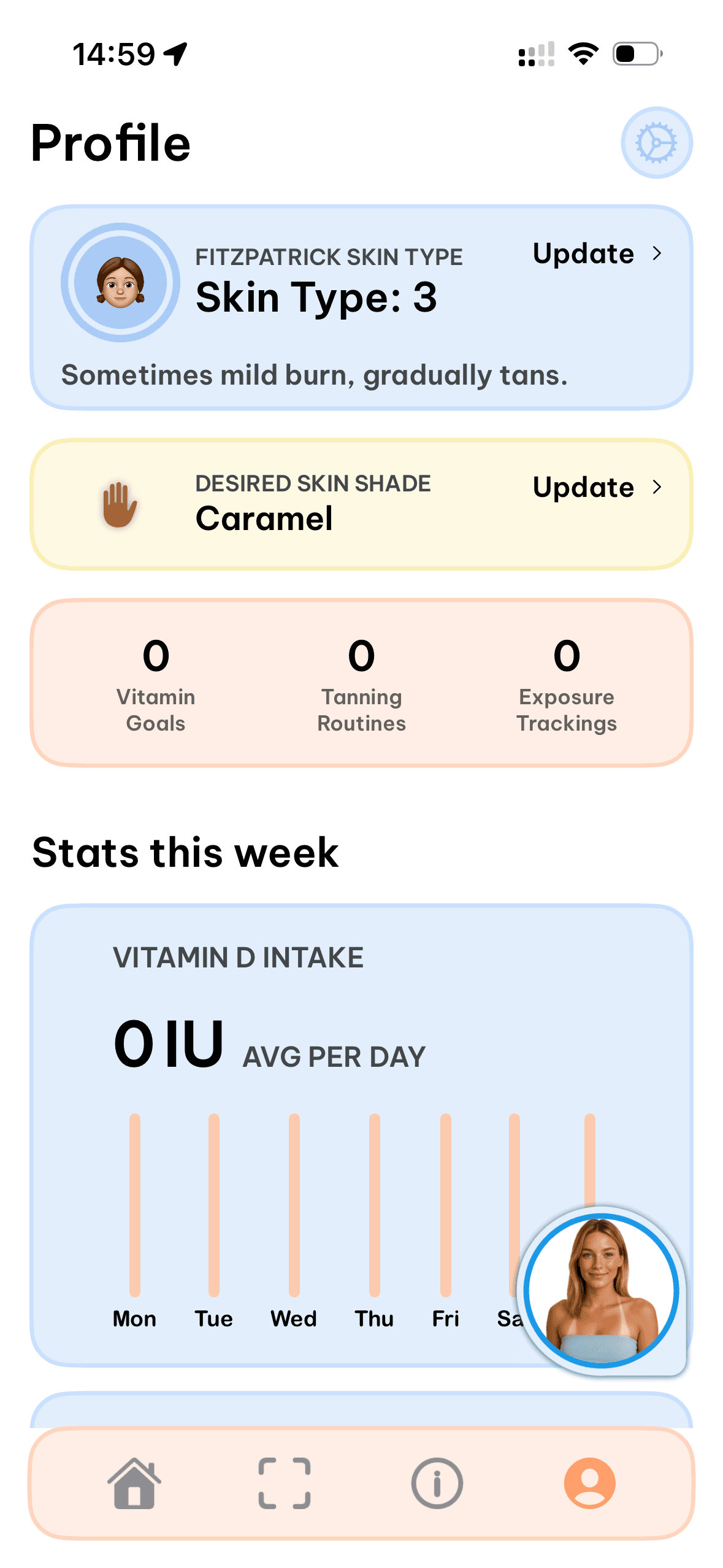The width and height of the screenshot is (723, 1568).
Task: Expand desired skin shade update chevron
Action: click(x=657, y=487)
